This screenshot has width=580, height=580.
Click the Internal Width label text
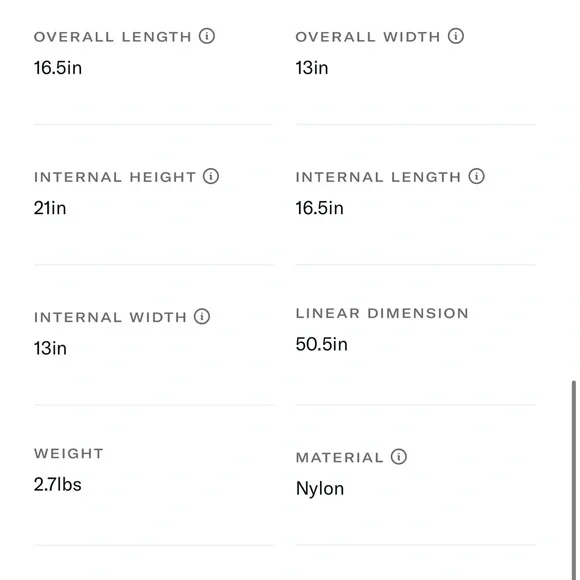coord(110,317)
